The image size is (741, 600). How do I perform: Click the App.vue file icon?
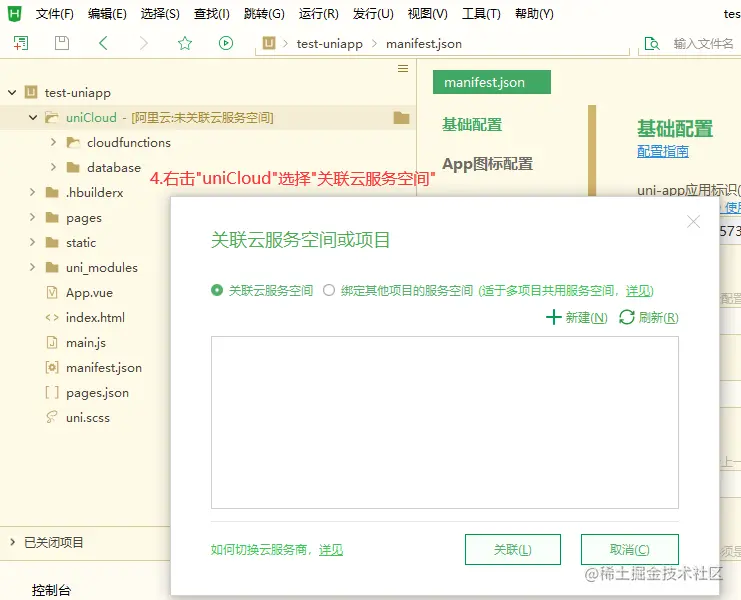coord(52,292)
